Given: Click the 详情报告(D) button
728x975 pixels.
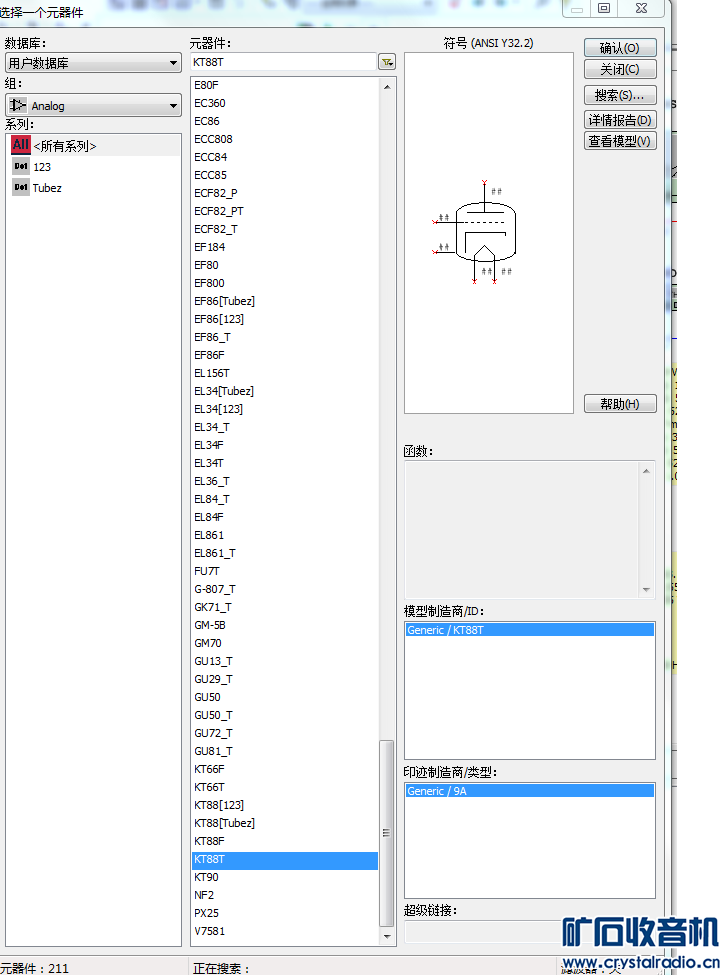Looking at the screenshot, I should point(619,119).
